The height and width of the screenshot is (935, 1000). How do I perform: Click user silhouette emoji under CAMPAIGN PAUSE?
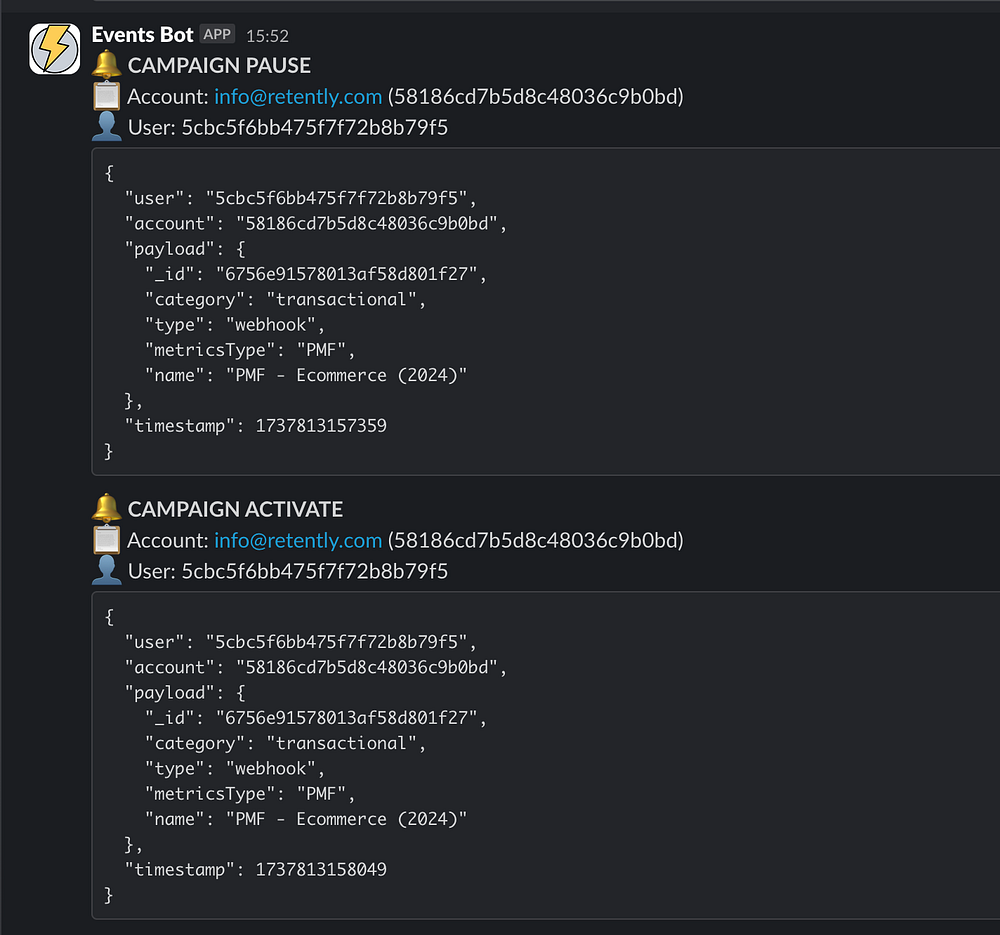tap(106, 127)
